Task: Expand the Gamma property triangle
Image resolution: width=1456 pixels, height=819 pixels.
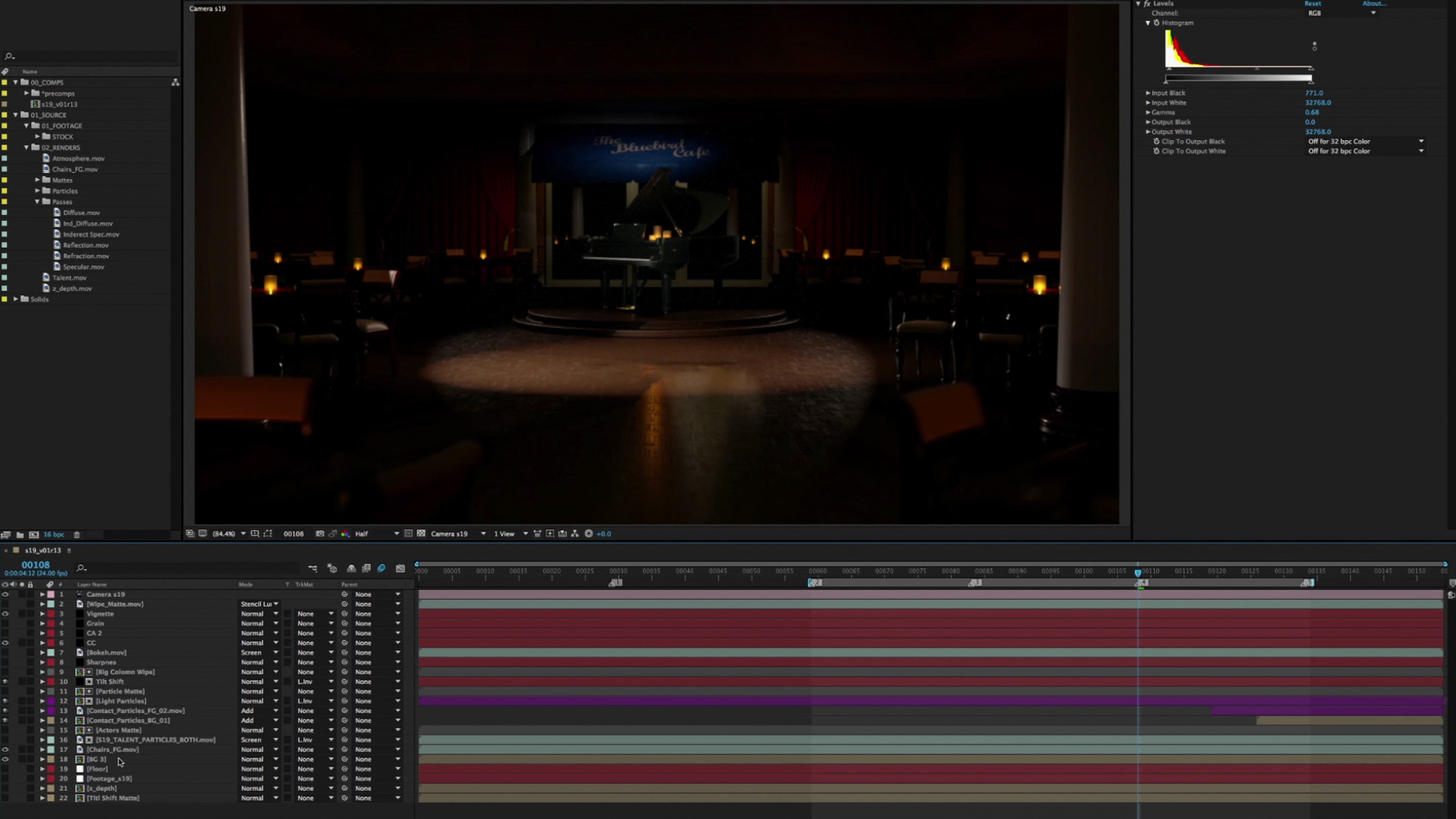Action: pyautogui.click(x=1148, y=112)
